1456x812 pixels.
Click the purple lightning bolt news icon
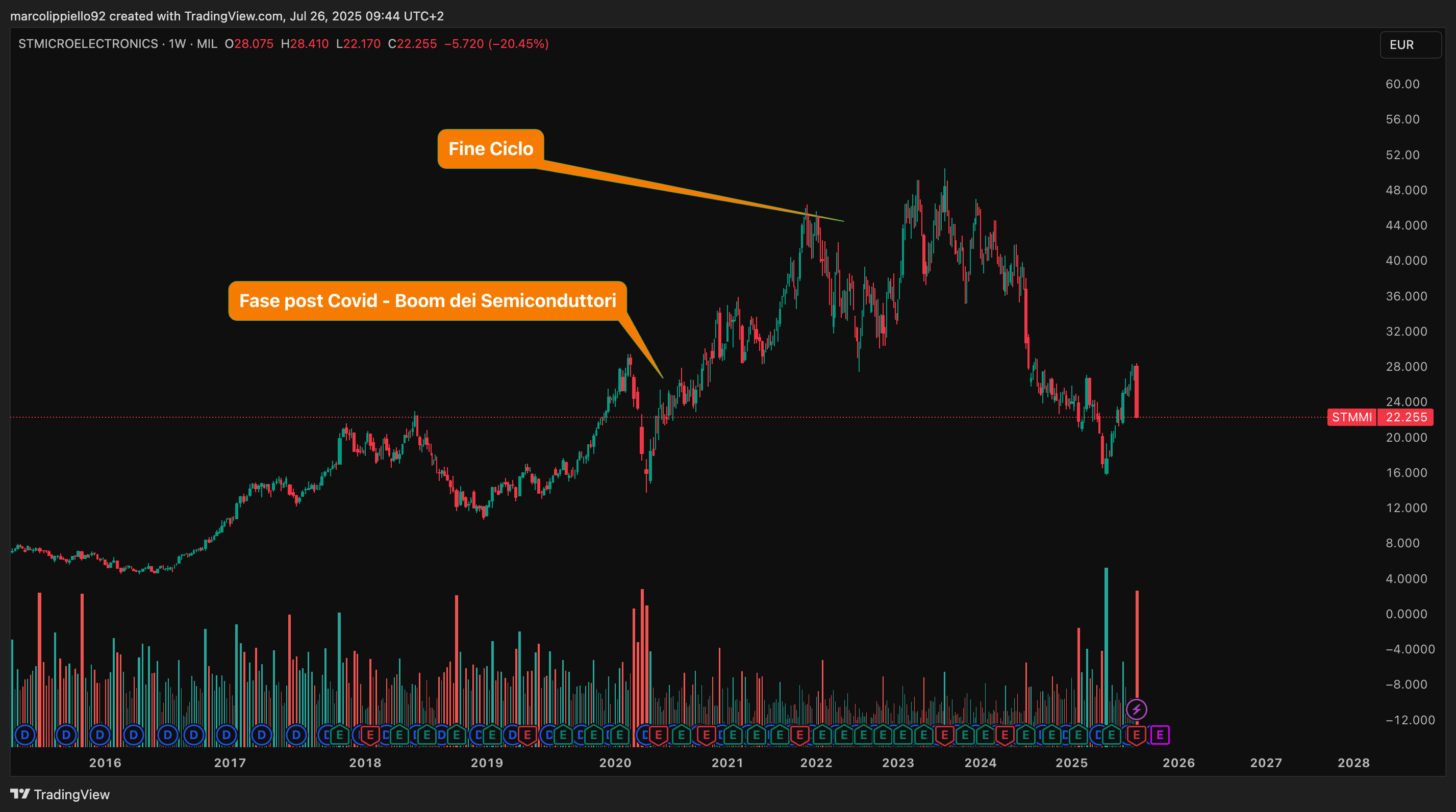pos(1136,708)
